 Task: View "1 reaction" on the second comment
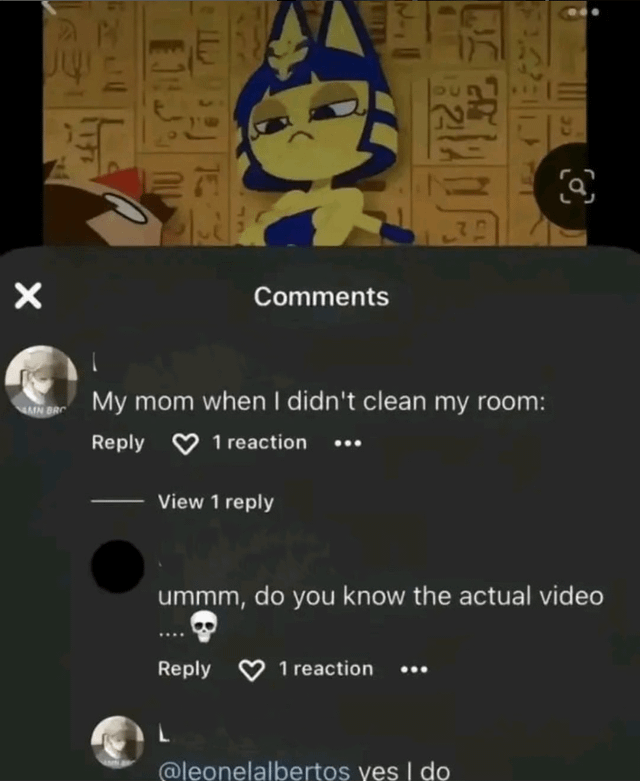click(326, 669)
